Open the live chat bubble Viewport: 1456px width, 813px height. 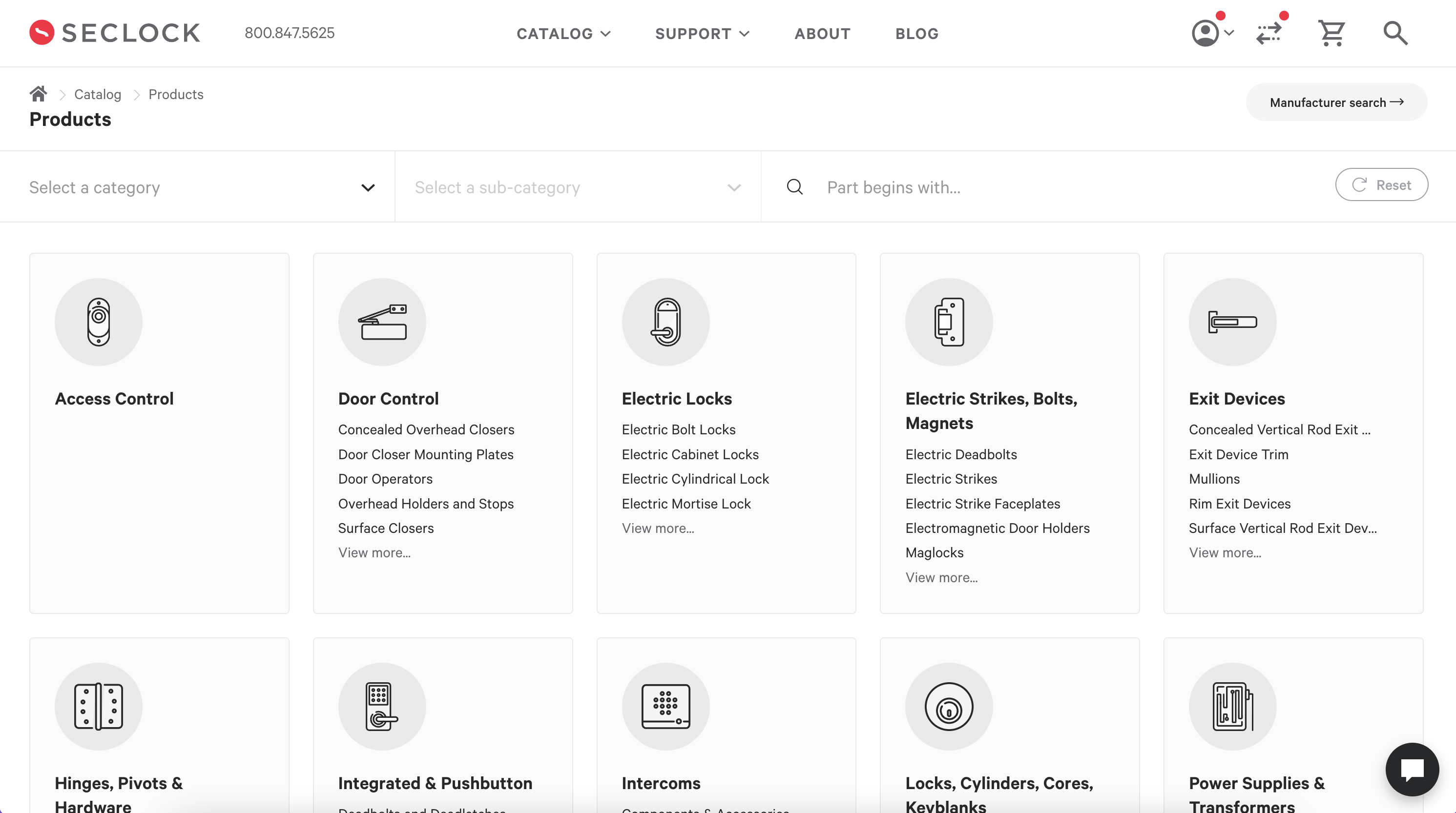click(x=1412, y=769)
